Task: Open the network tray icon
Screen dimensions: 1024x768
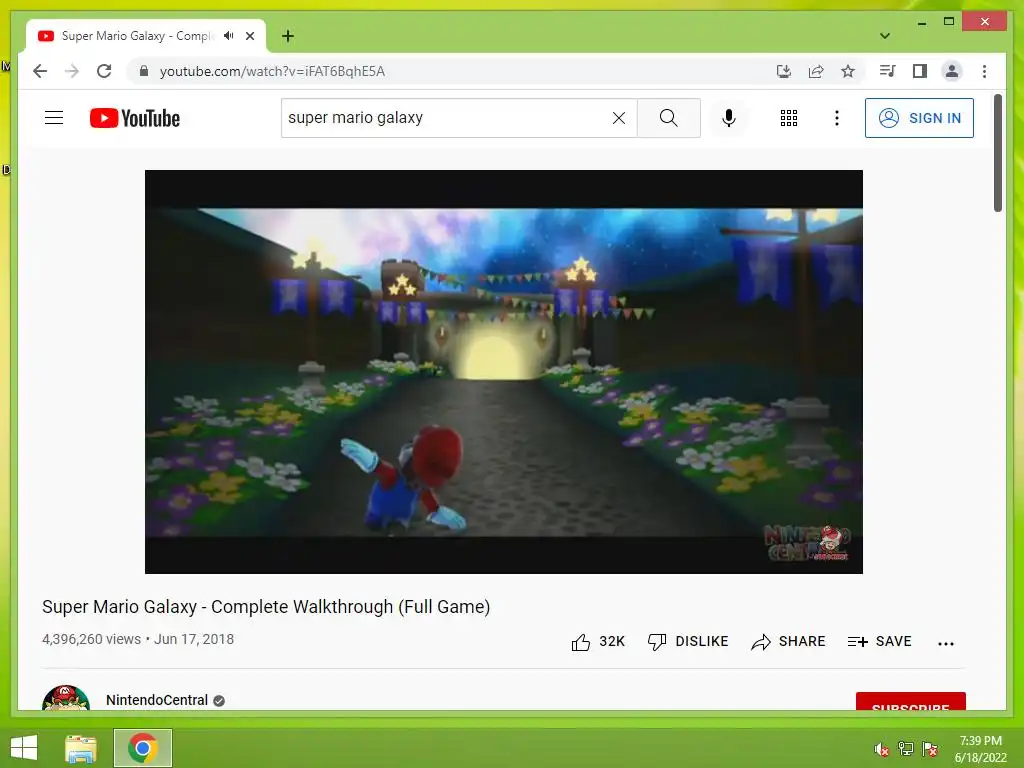Action: pyautogui.click(x=906, y=749)
